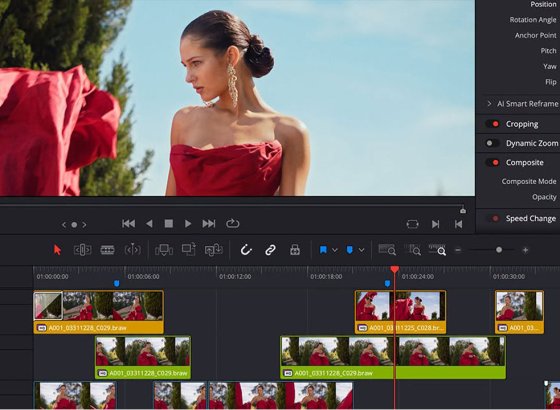Jump to previous keyframe arrow
Image resolution: width=560 pixels, height=410 pixels.
click(64, 225)
